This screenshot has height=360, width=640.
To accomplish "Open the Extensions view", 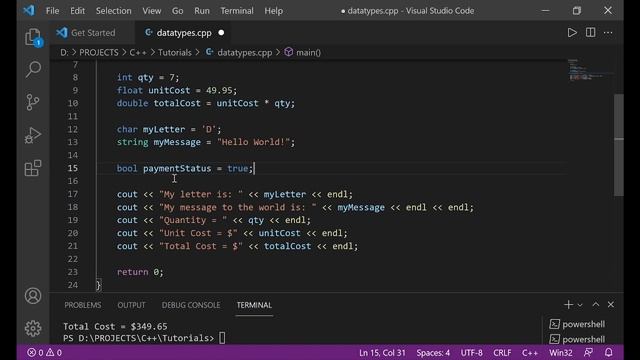I will pyautogui.click(x=33, y=168).
